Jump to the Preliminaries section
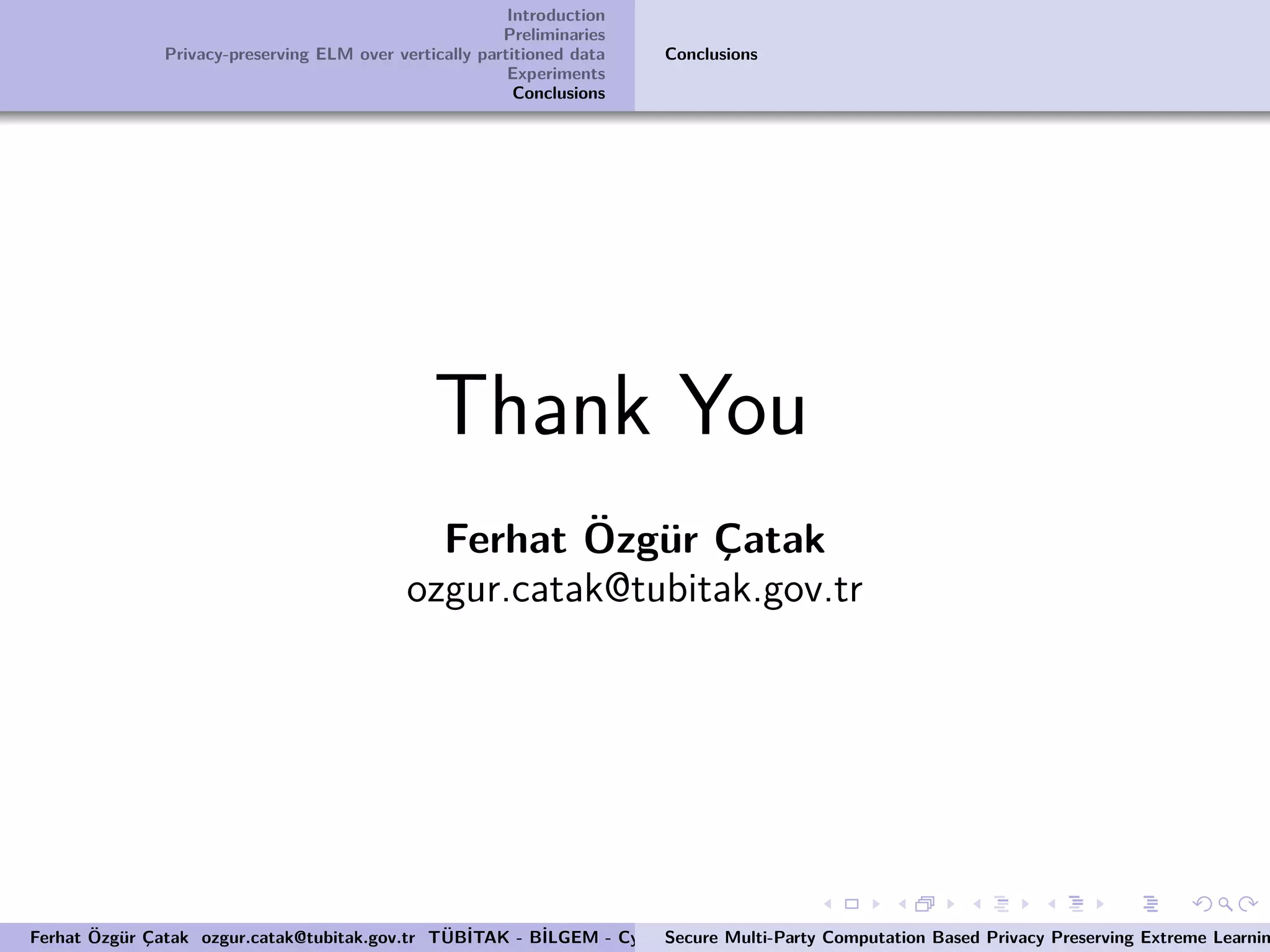1270x952 pixels. point(554,35)
